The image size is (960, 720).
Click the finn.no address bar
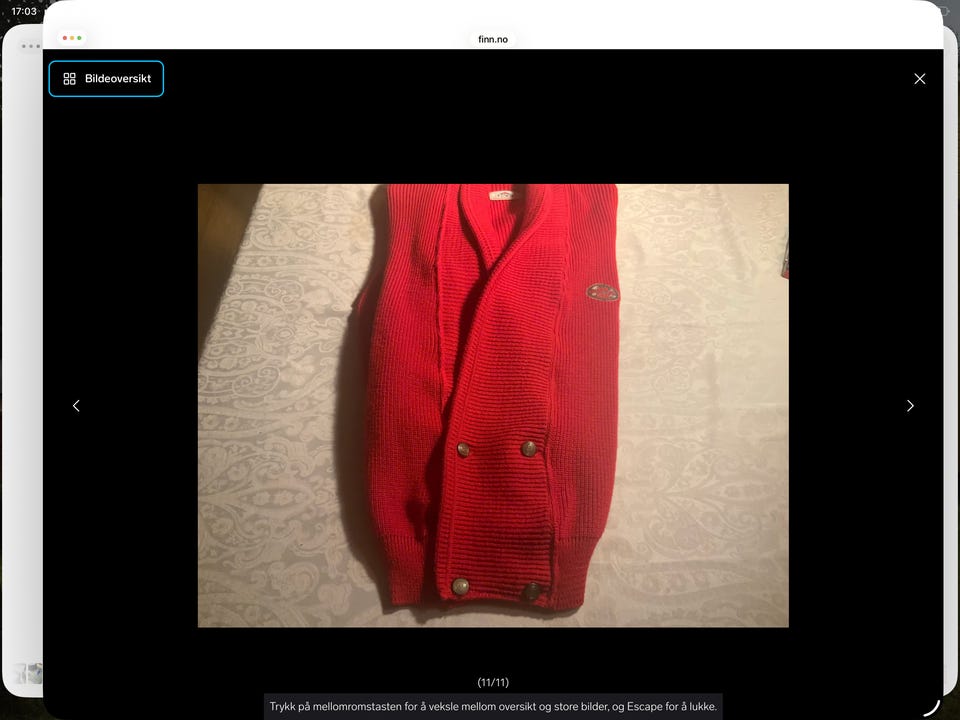coord(493,39)
